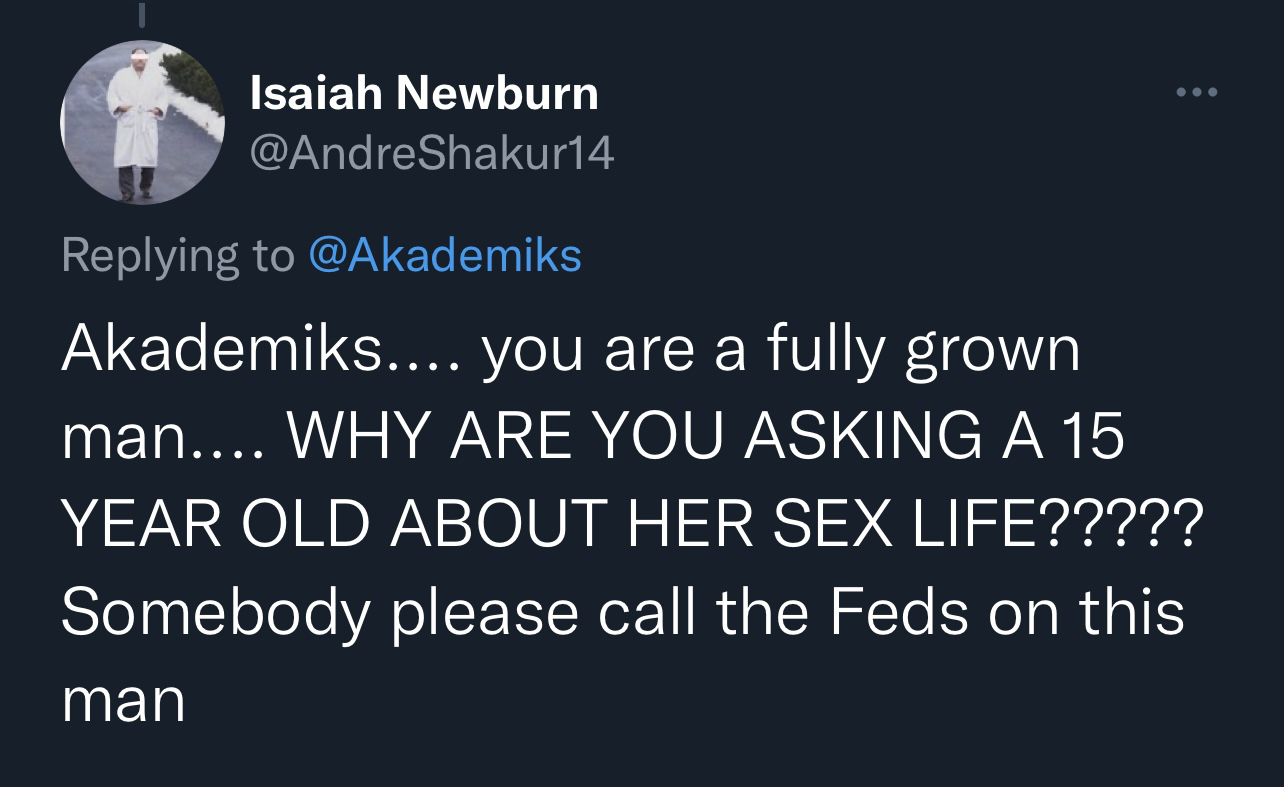Open the @Akademiks mention link
Image resolution: width=1284 pixels, height=787 pixels.
[x=445, y=254]
